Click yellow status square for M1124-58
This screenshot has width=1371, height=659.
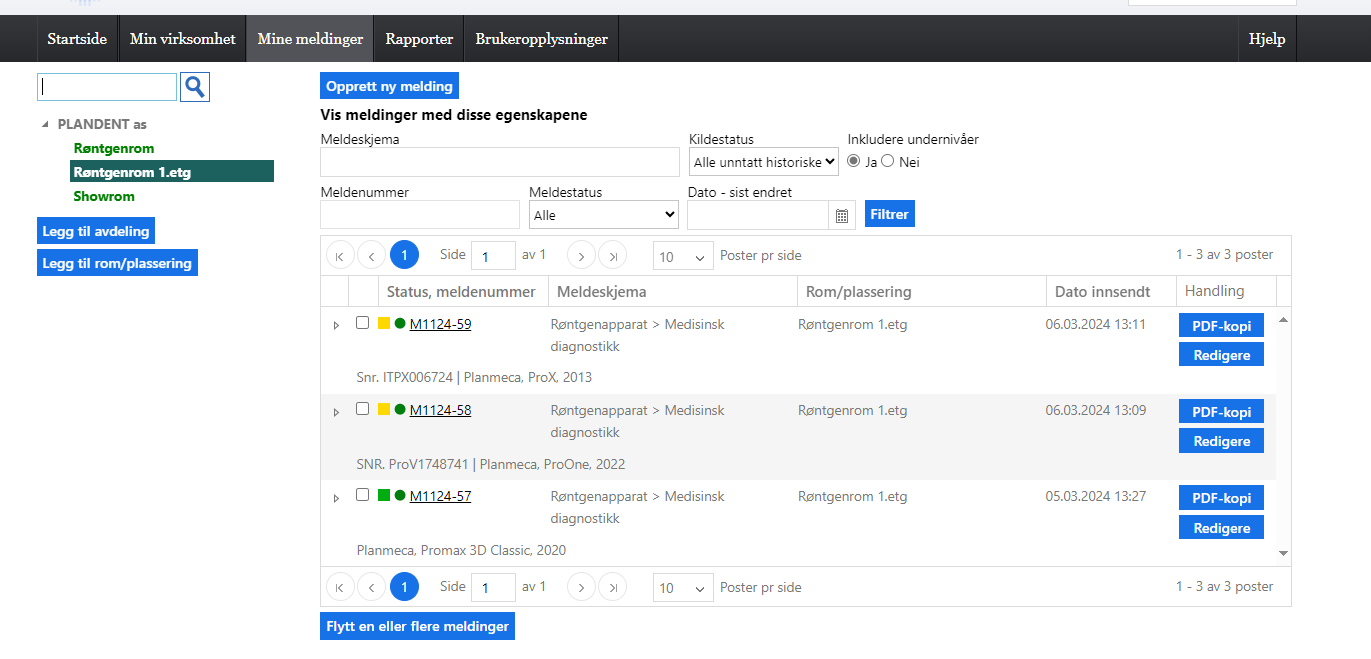(384, 409)
